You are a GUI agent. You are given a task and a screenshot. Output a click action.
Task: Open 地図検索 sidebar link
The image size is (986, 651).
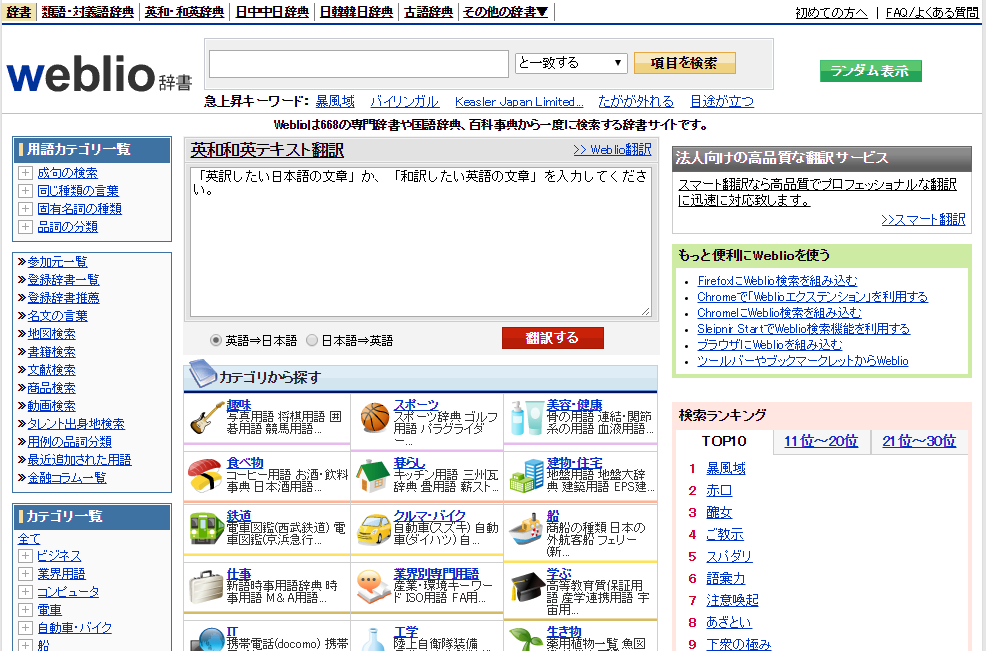click(51, 334)
